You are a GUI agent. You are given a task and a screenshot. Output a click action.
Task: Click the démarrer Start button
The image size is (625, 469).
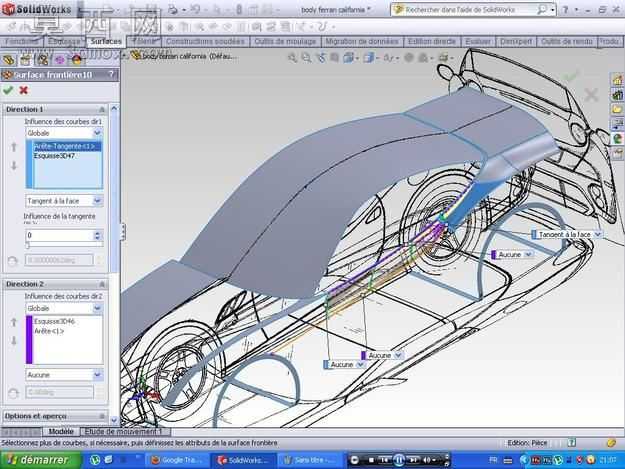pyautogui.click(x=40, y=460)
